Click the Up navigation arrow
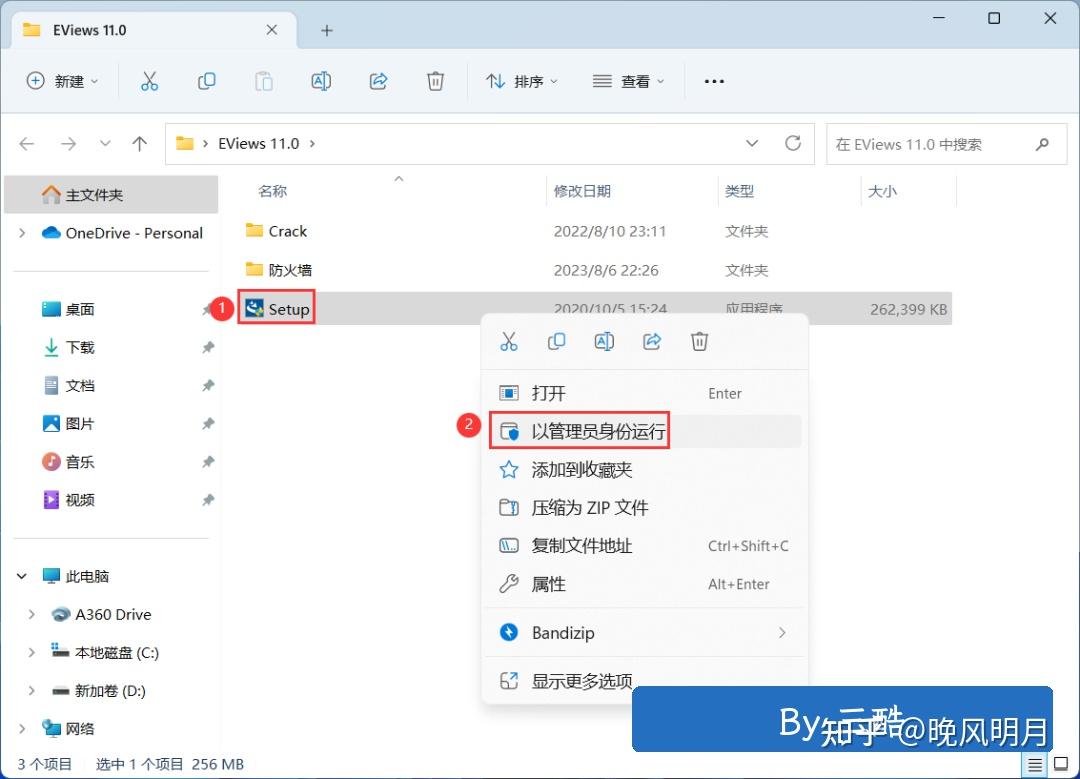This screenshot has height=779, width=1080. click(x=139, y=143)
